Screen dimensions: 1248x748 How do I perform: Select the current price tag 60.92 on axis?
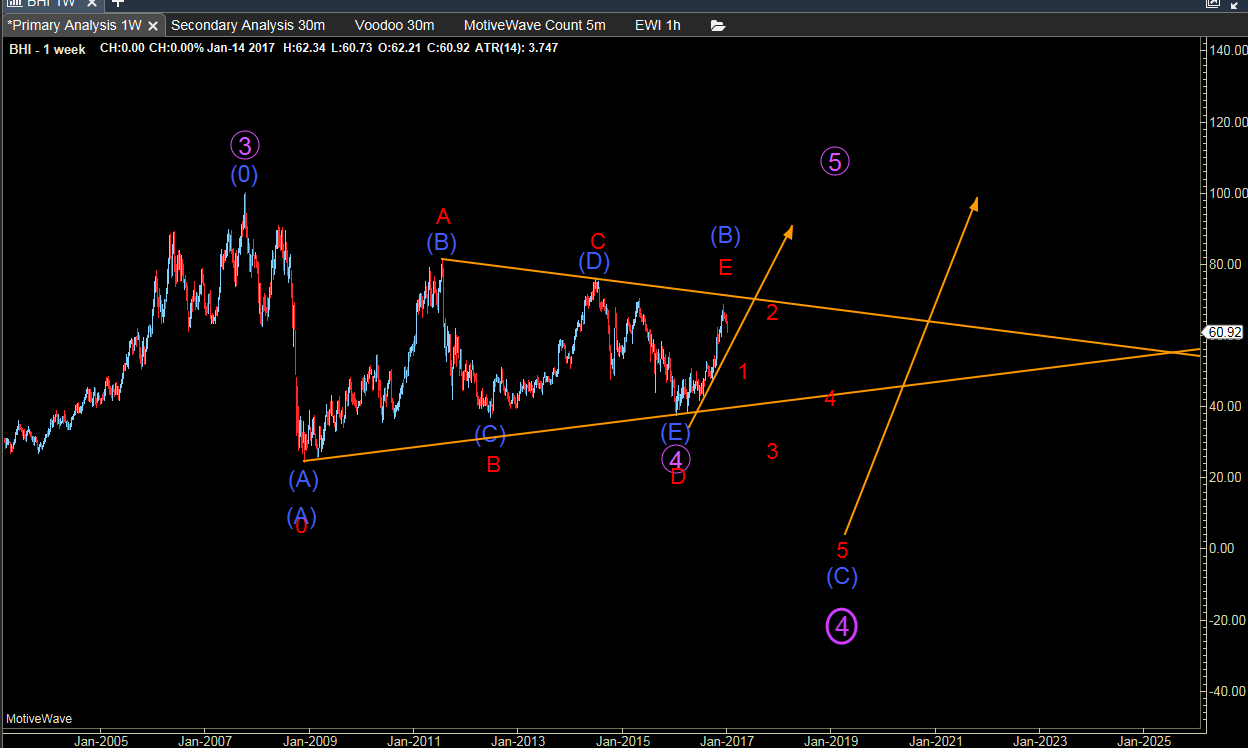pos(1224,333)
